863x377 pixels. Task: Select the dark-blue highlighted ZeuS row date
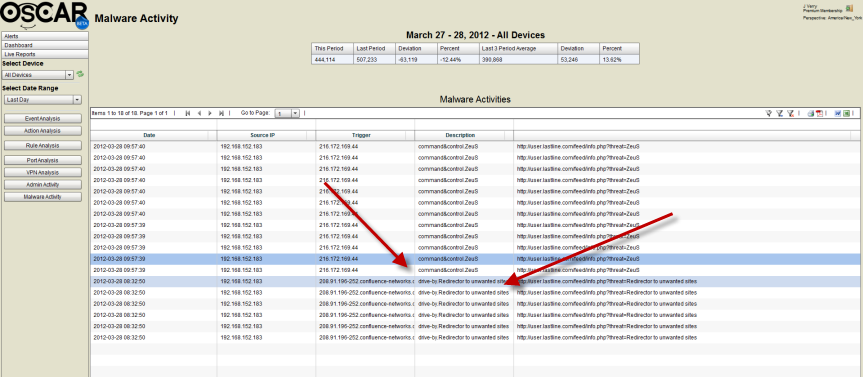tap(119, 259)
